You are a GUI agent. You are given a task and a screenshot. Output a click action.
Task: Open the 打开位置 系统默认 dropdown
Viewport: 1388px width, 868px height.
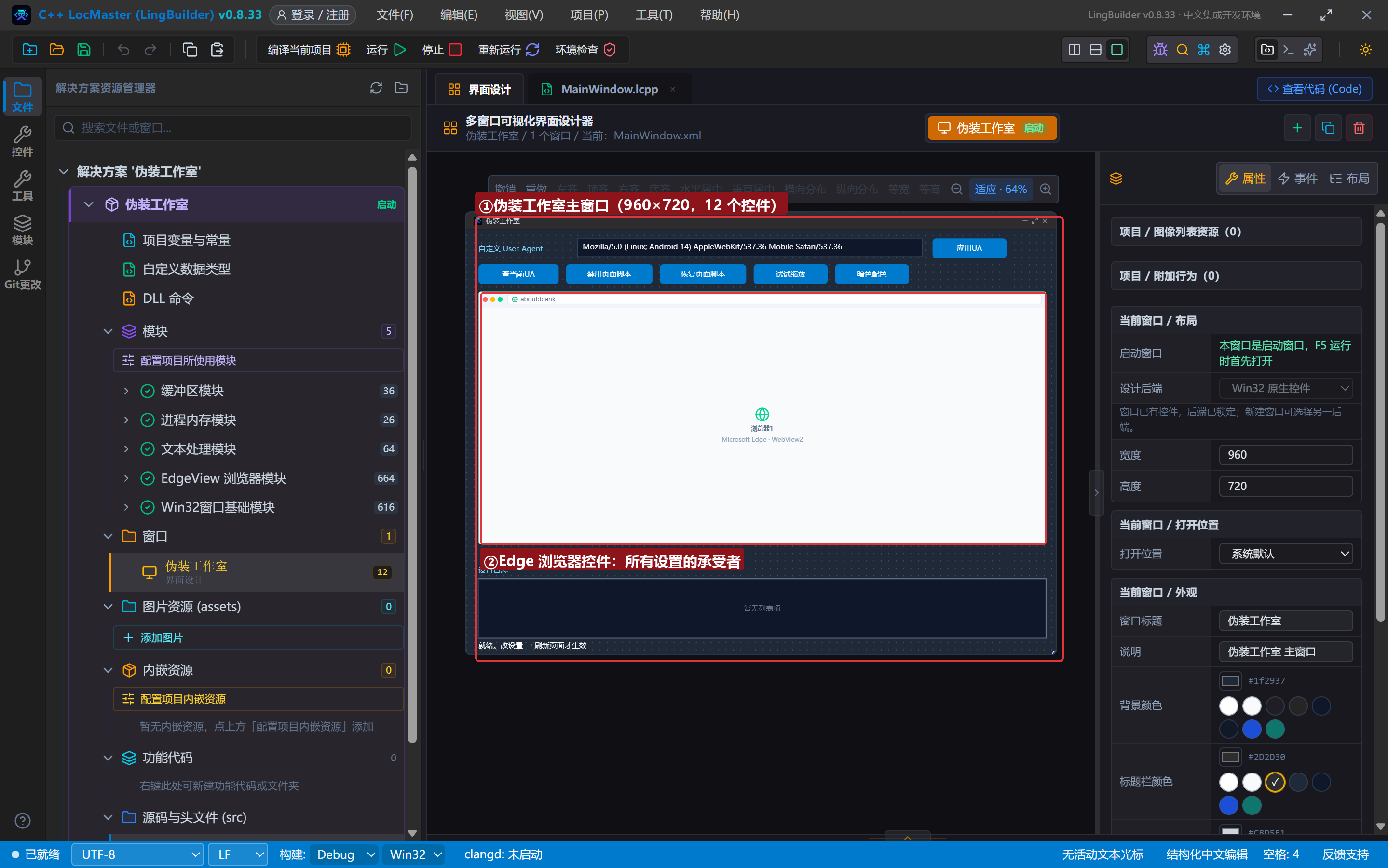coord(1286,554)
